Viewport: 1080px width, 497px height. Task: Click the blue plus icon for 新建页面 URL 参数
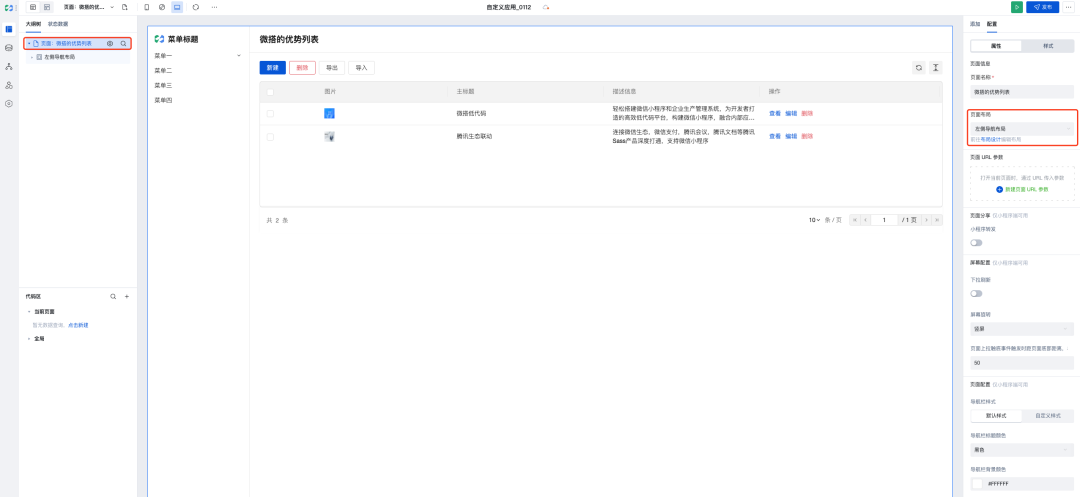[x=999, y=189]
